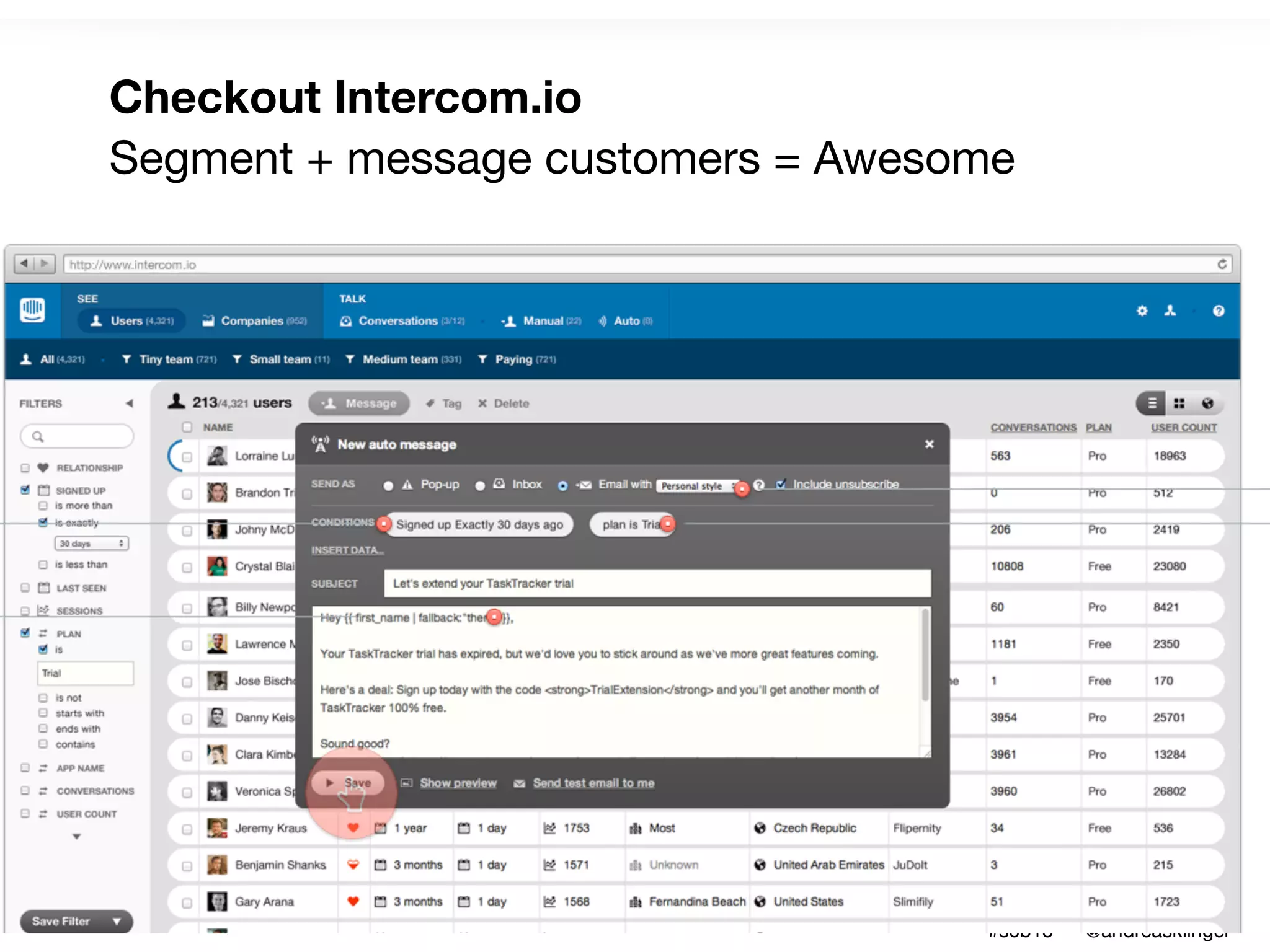Image resolution: width=1270 pixels, height=952 pixels.
Task: Check the 'is more than' option
Action: (43, 506)
